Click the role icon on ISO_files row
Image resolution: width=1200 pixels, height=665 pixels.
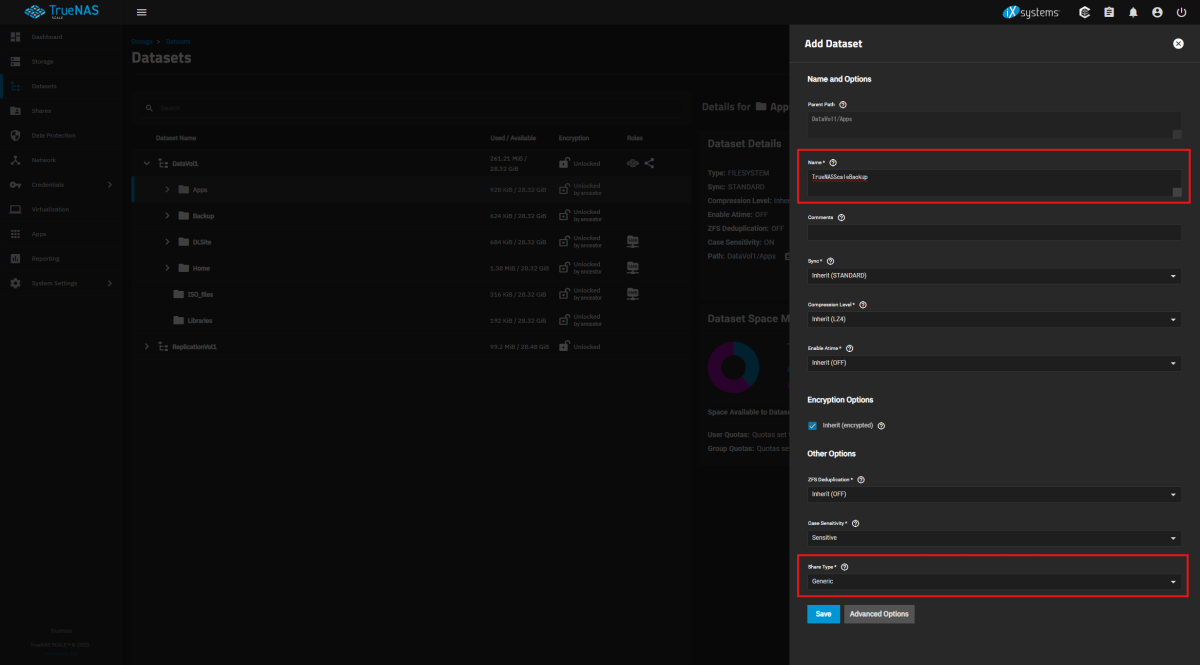632,293
